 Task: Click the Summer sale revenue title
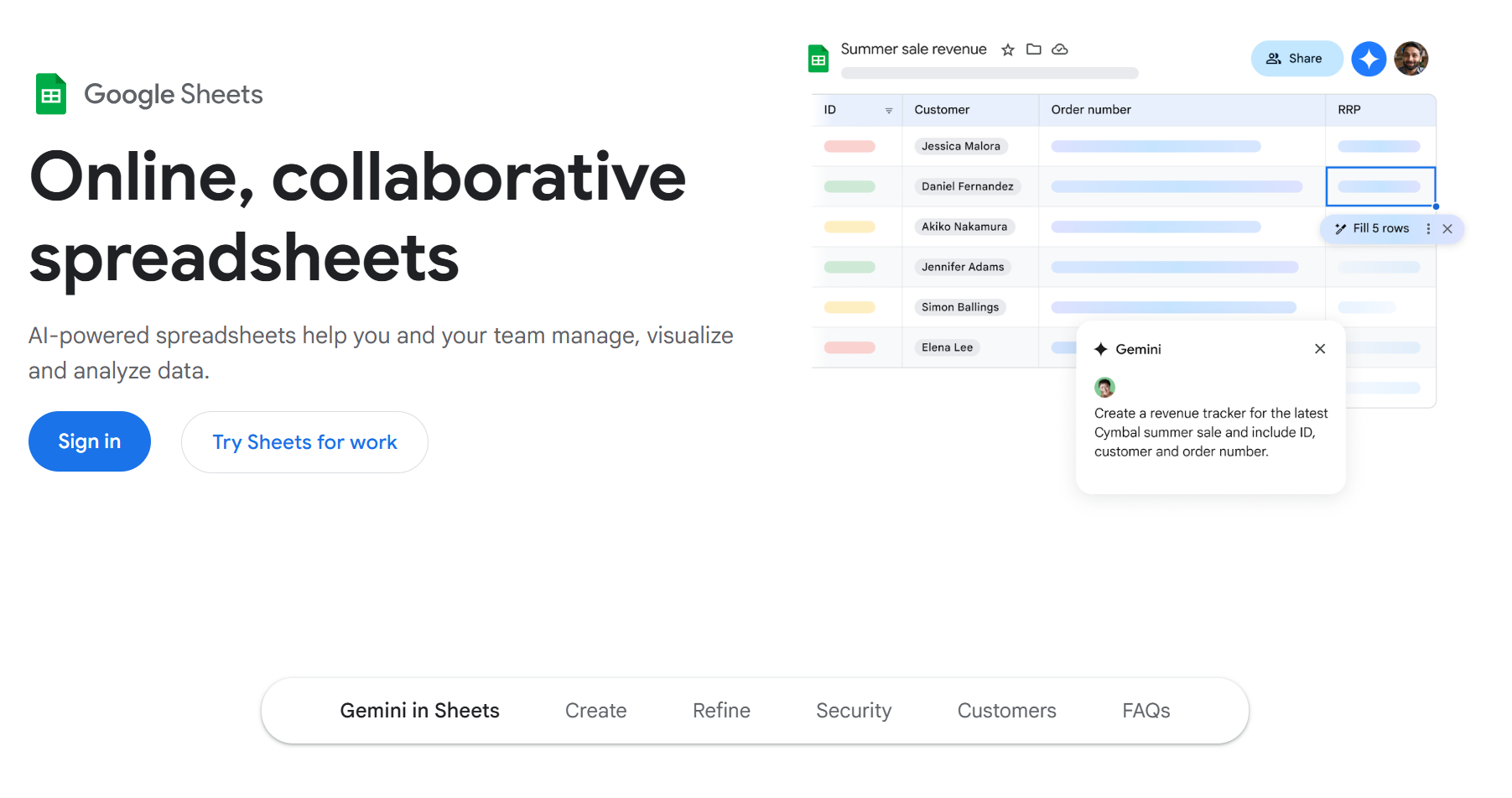point(914,50)
